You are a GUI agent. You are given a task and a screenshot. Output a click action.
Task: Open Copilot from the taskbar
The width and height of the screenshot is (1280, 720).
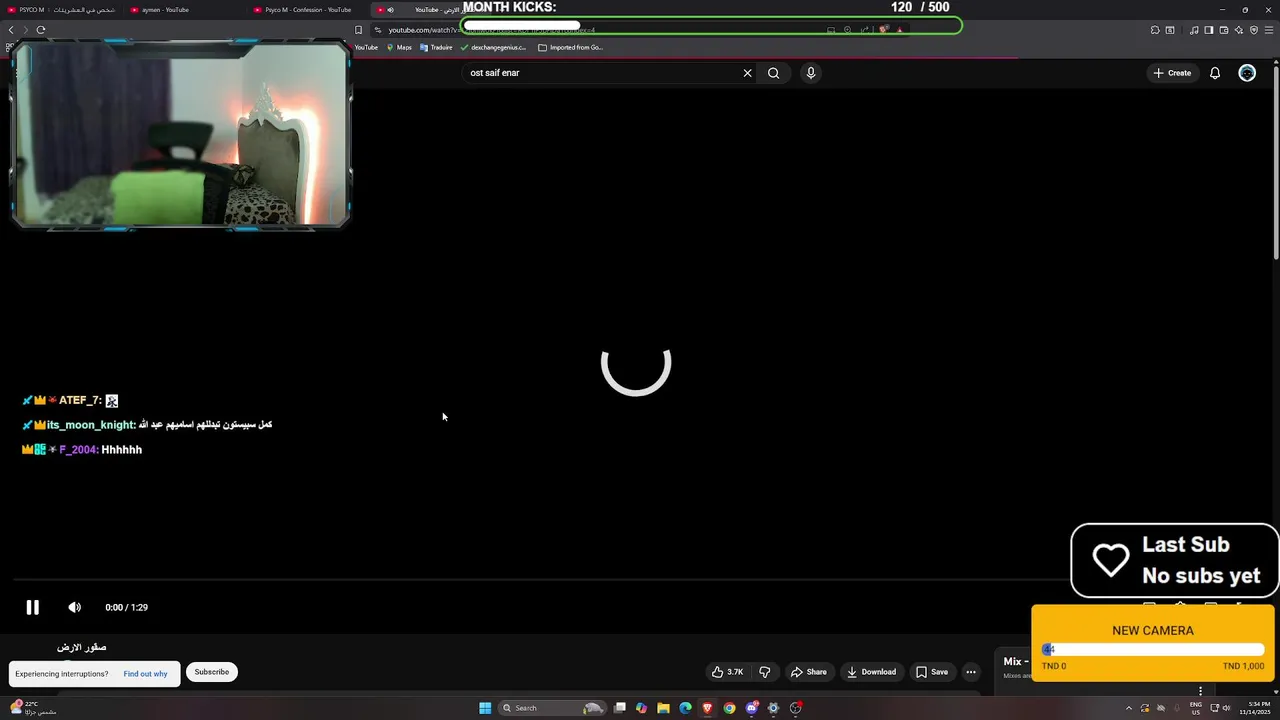click(641, 708)
